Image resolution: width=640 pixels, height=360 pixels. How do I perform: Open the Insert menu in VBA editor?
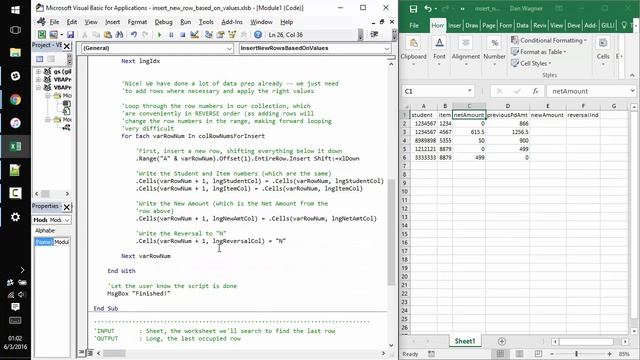113,22
